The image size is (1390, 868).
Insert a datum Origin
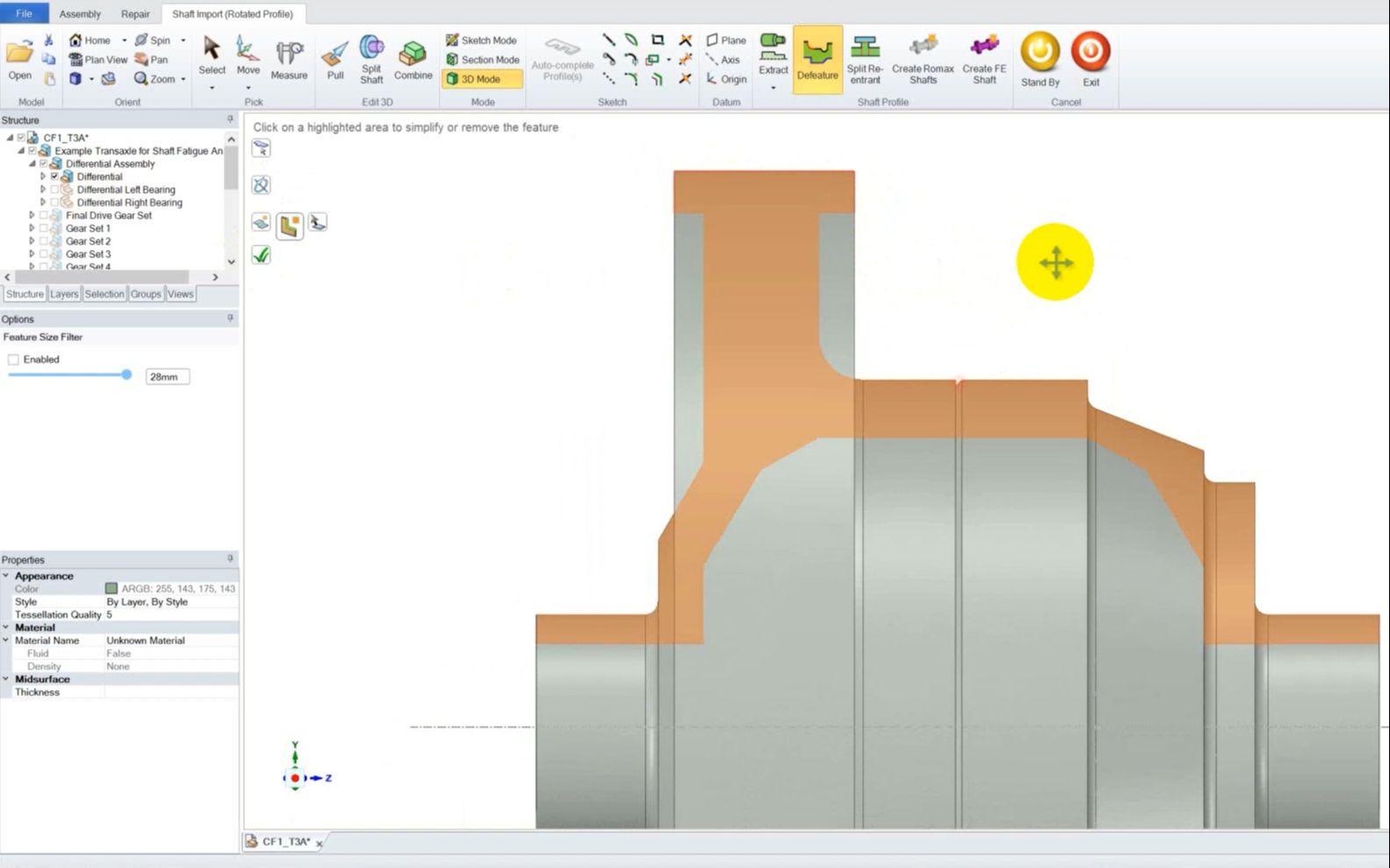pos(727,79)
